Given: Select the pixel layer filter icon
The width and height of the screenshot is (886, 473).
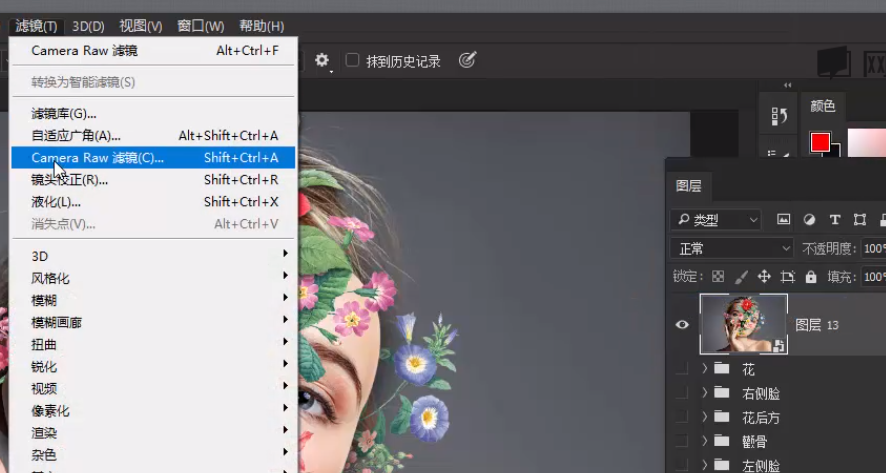Looking at the screenshot, I should [x=783, y=220].
